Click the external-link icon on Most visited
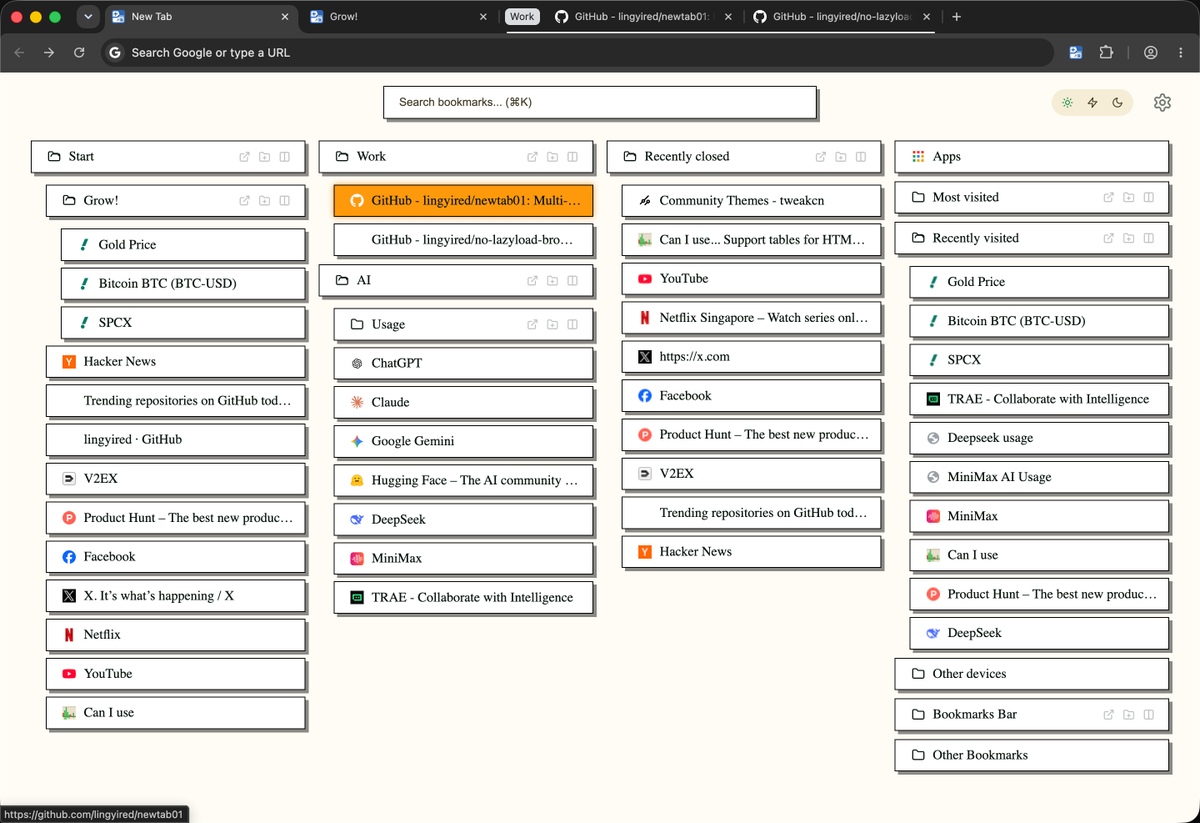Viewport: 1200px width, 823px height. (1109, 198)
